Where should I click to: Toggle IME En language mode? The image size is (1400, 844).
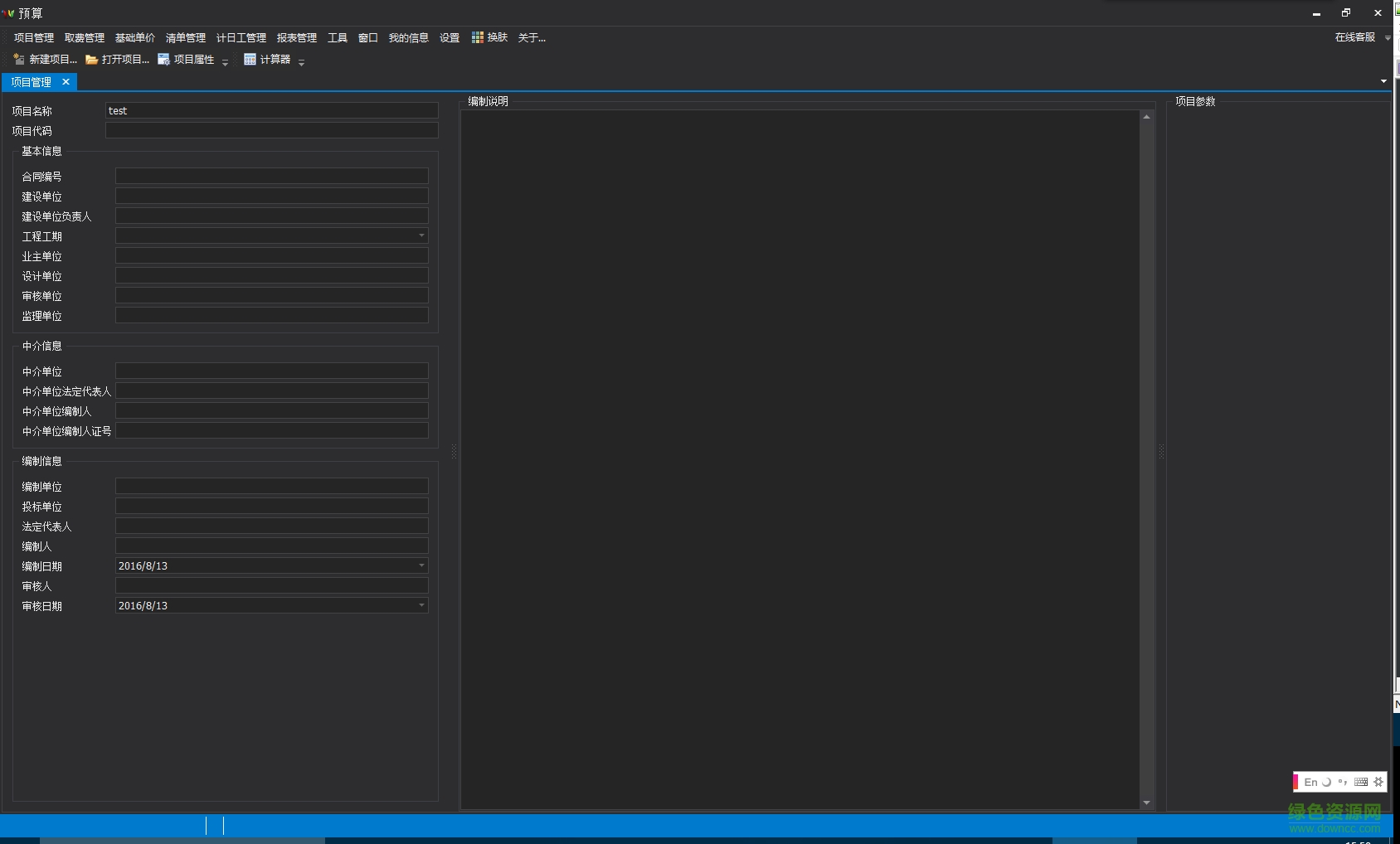point(1310,782)
